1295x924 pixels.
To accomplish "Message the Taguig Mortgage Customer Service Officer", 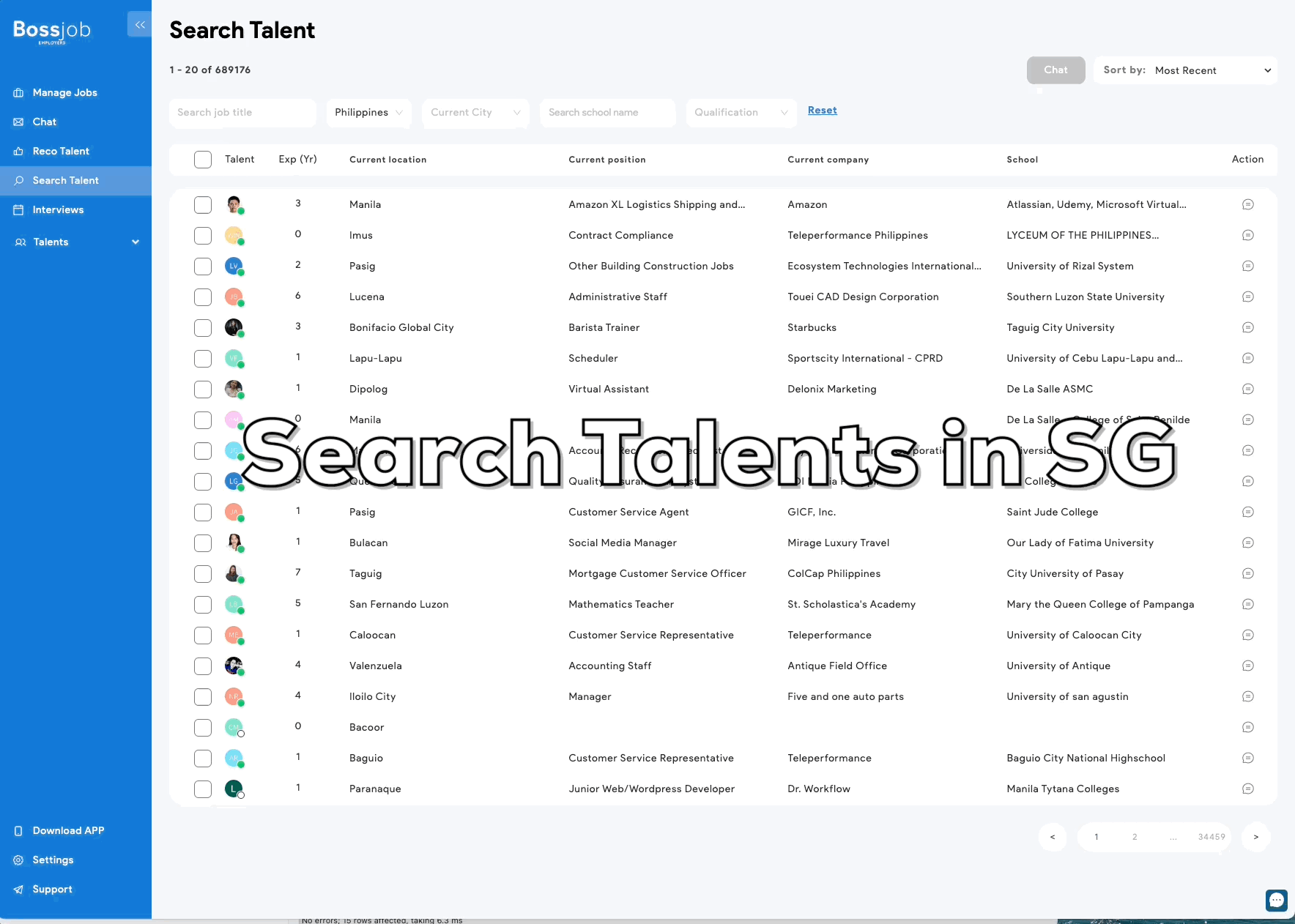I will click(1248, 574).
